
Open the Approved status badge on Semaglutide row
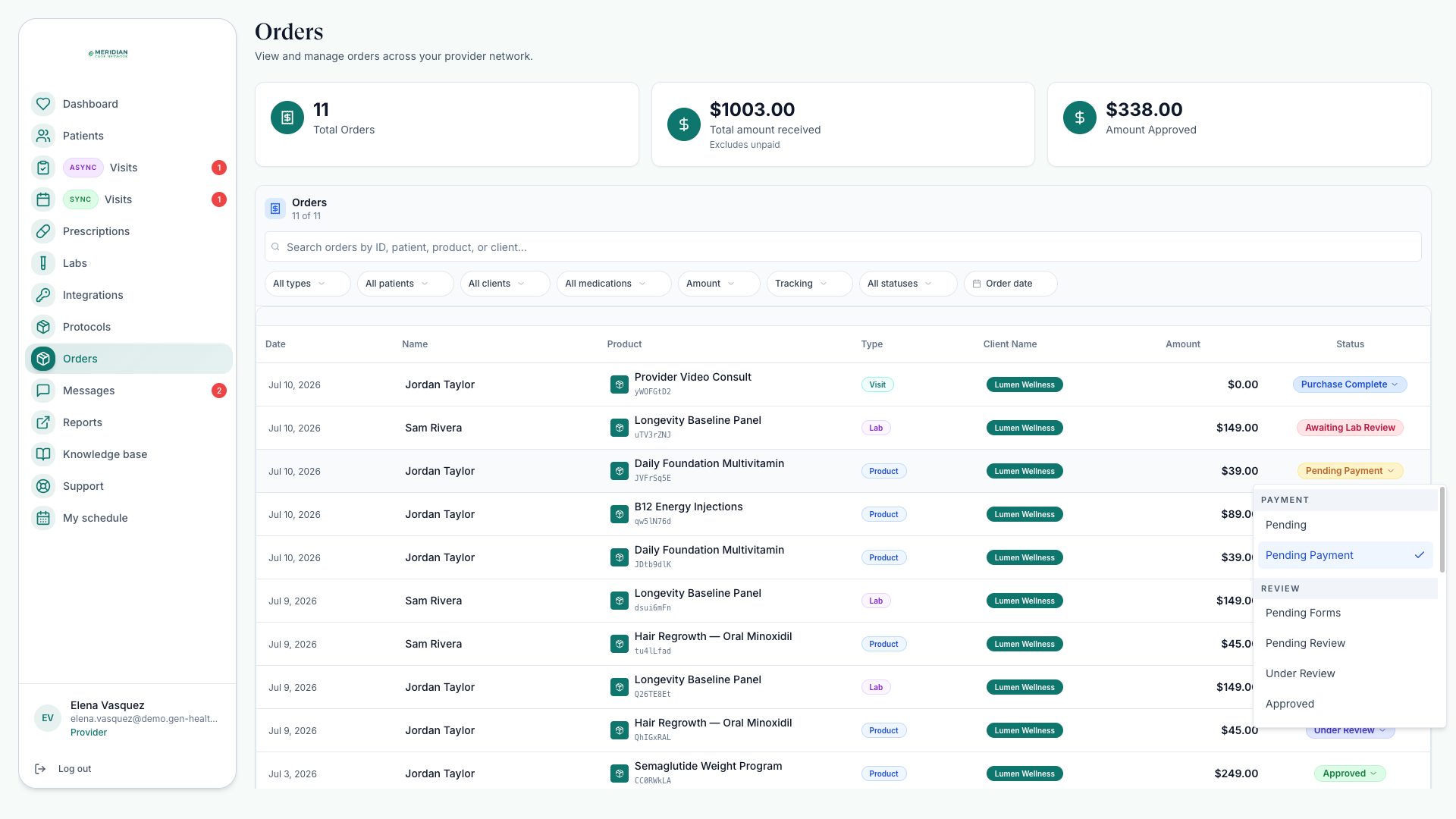(1350, 773)
